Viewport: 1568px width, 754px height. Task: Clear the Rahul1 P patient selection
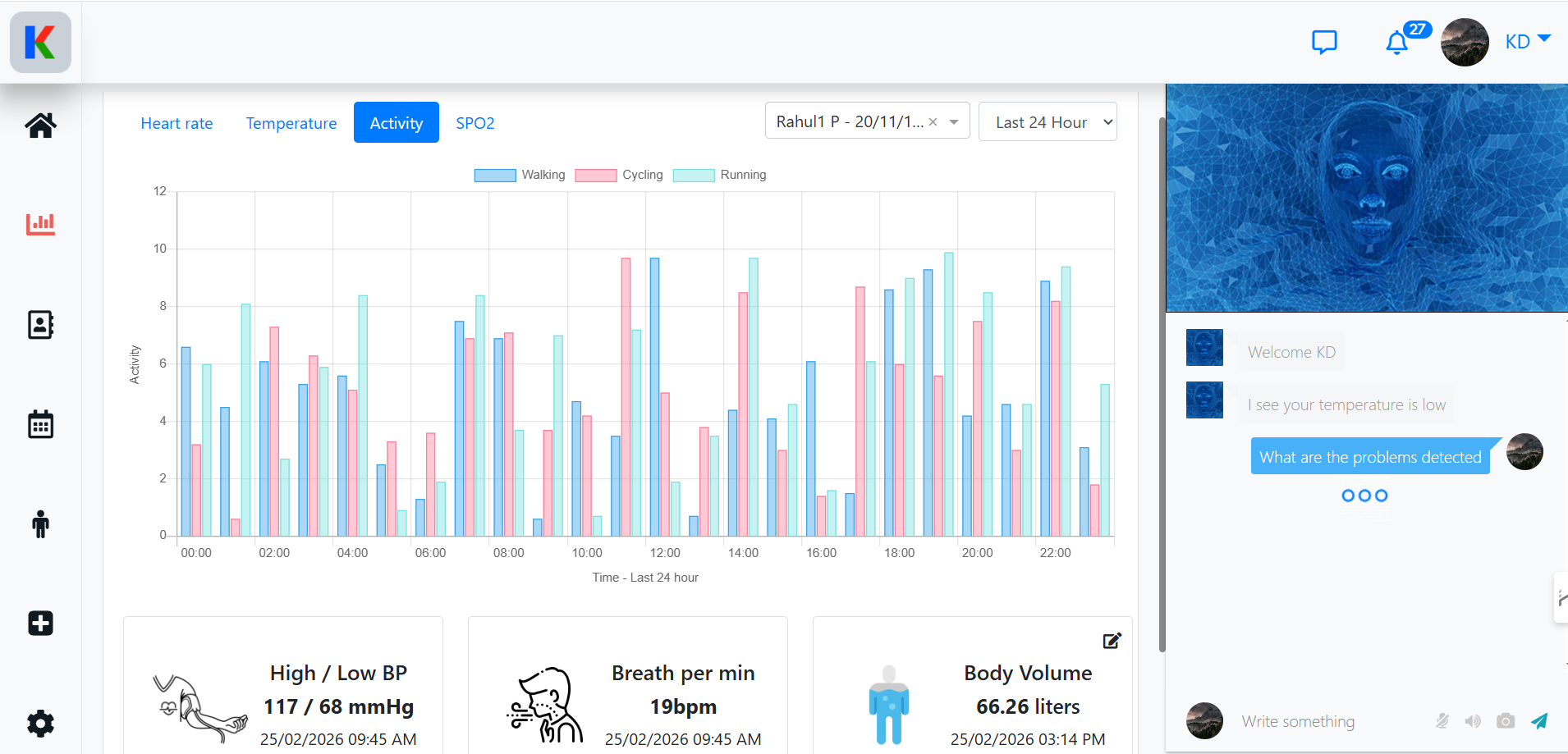tap(933, 122)
